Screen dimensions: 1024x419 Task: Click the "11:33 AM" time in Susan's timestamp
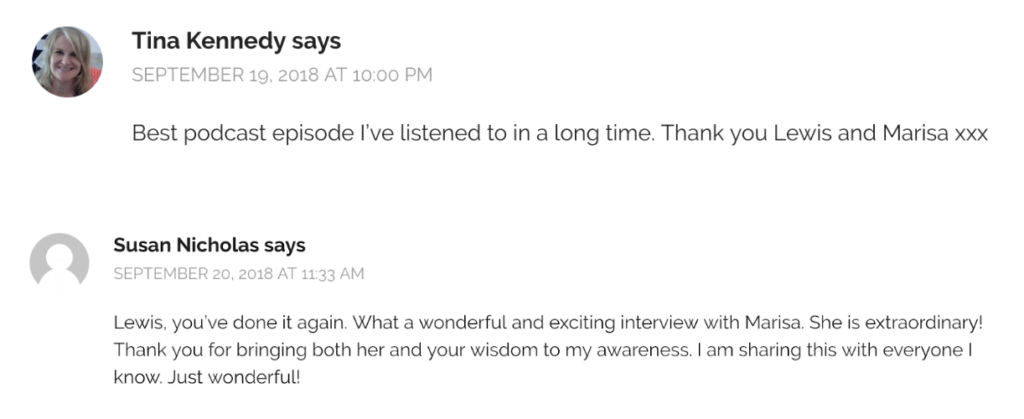[x=332, y=273]
